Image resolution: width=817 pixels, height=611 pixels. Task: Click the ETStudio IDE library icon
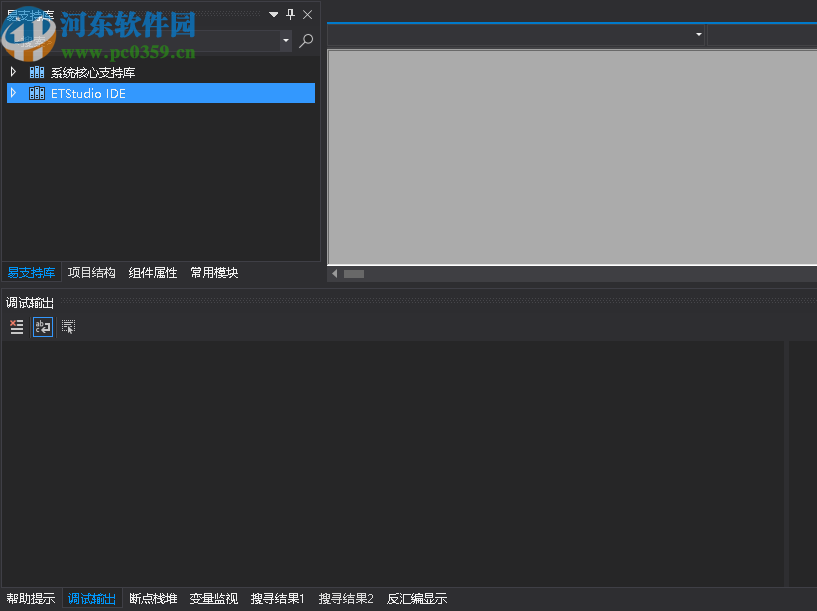(37, 92)
